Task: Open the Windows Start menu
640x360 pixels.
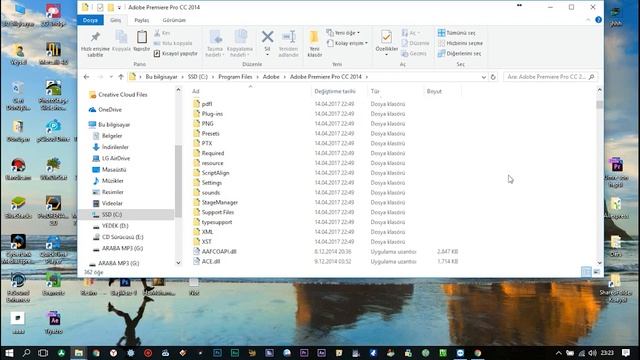Action: click(x=9, y=353)
